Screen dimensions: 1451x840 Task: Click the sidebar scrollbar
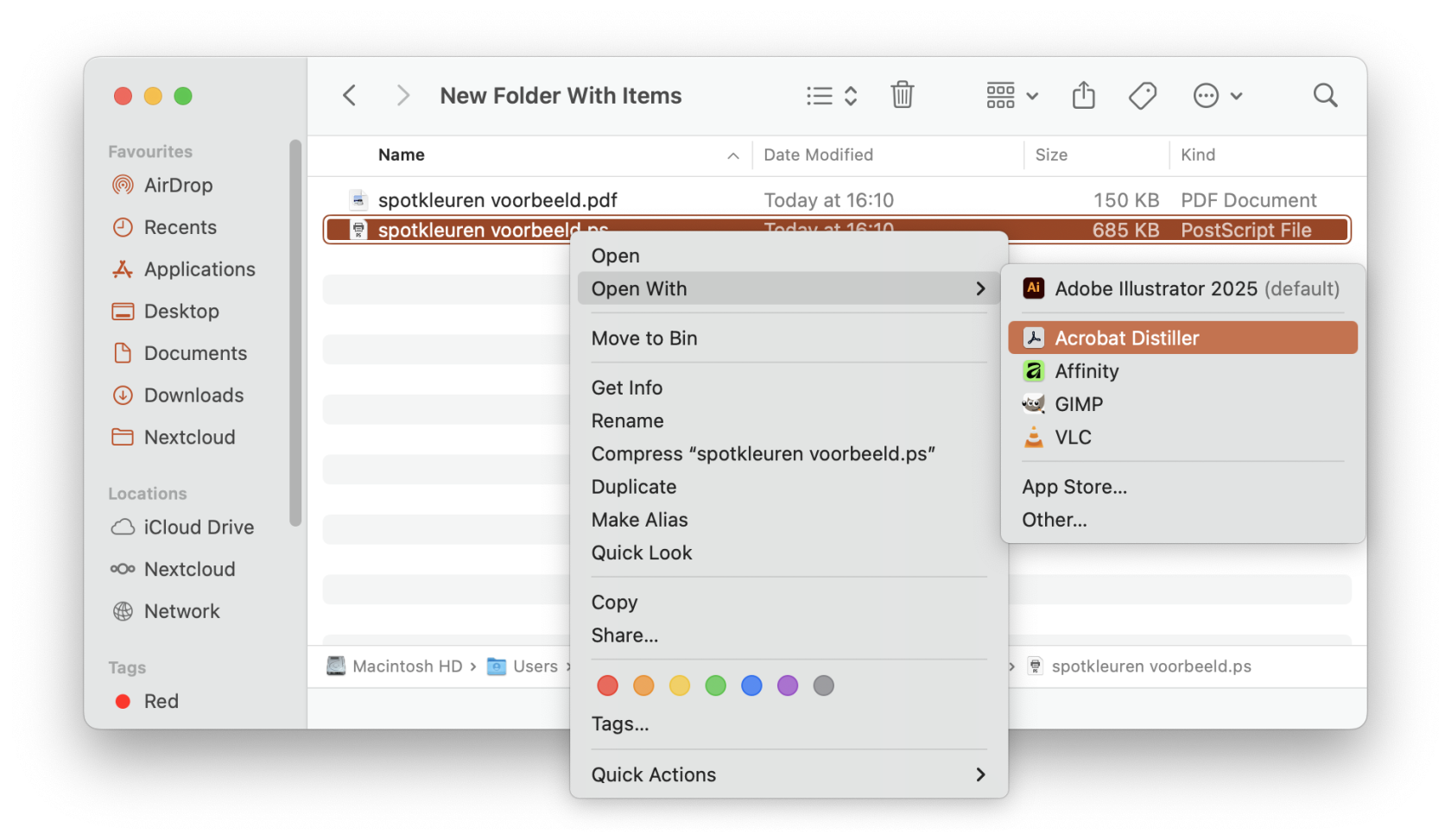point(295,332)
